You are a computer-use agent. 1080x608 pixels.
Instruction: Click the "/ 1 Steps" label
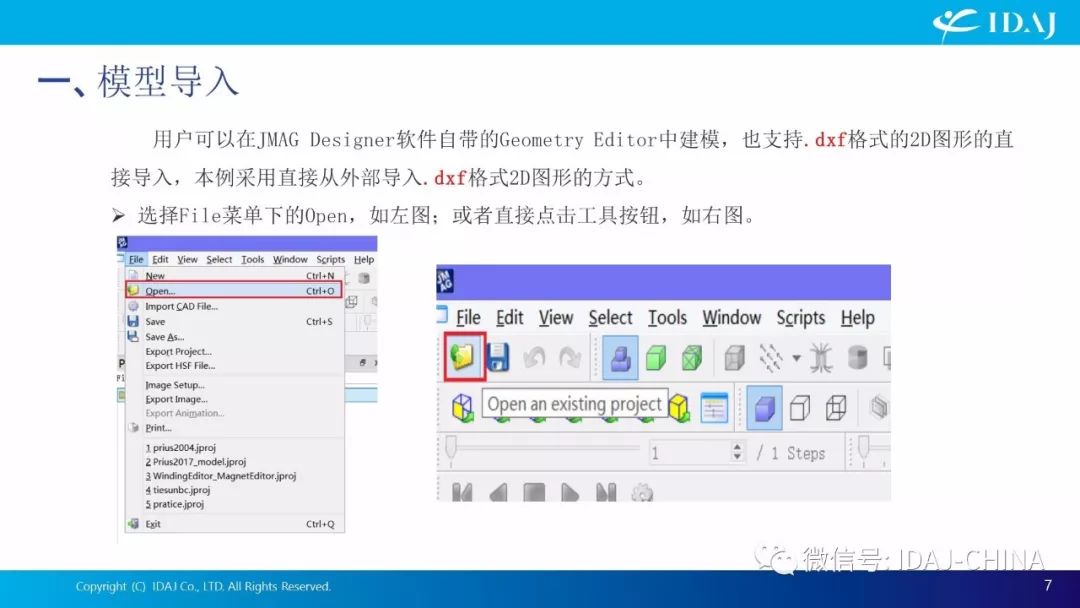791,452
